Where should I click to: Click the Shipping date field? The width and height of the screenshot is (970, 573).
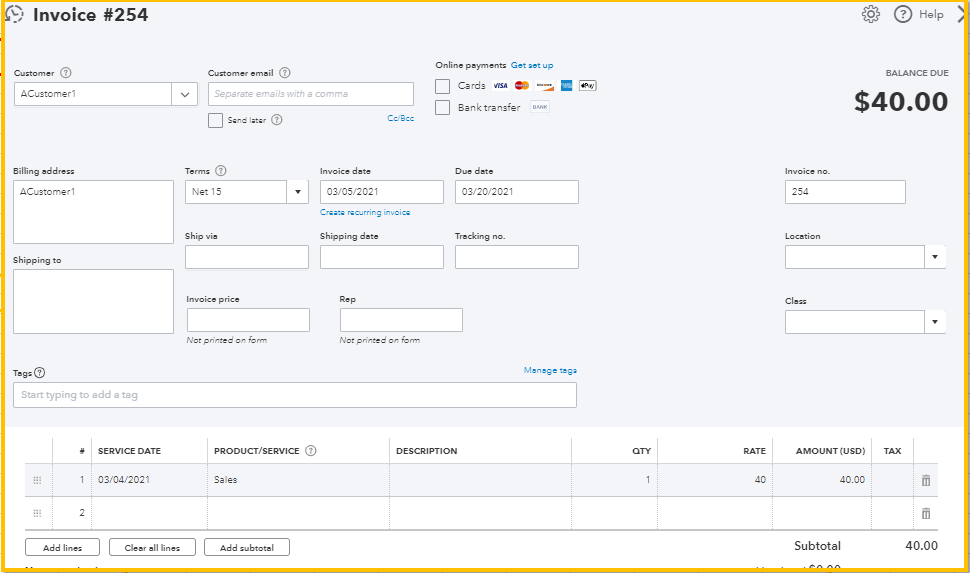point(382,257)
